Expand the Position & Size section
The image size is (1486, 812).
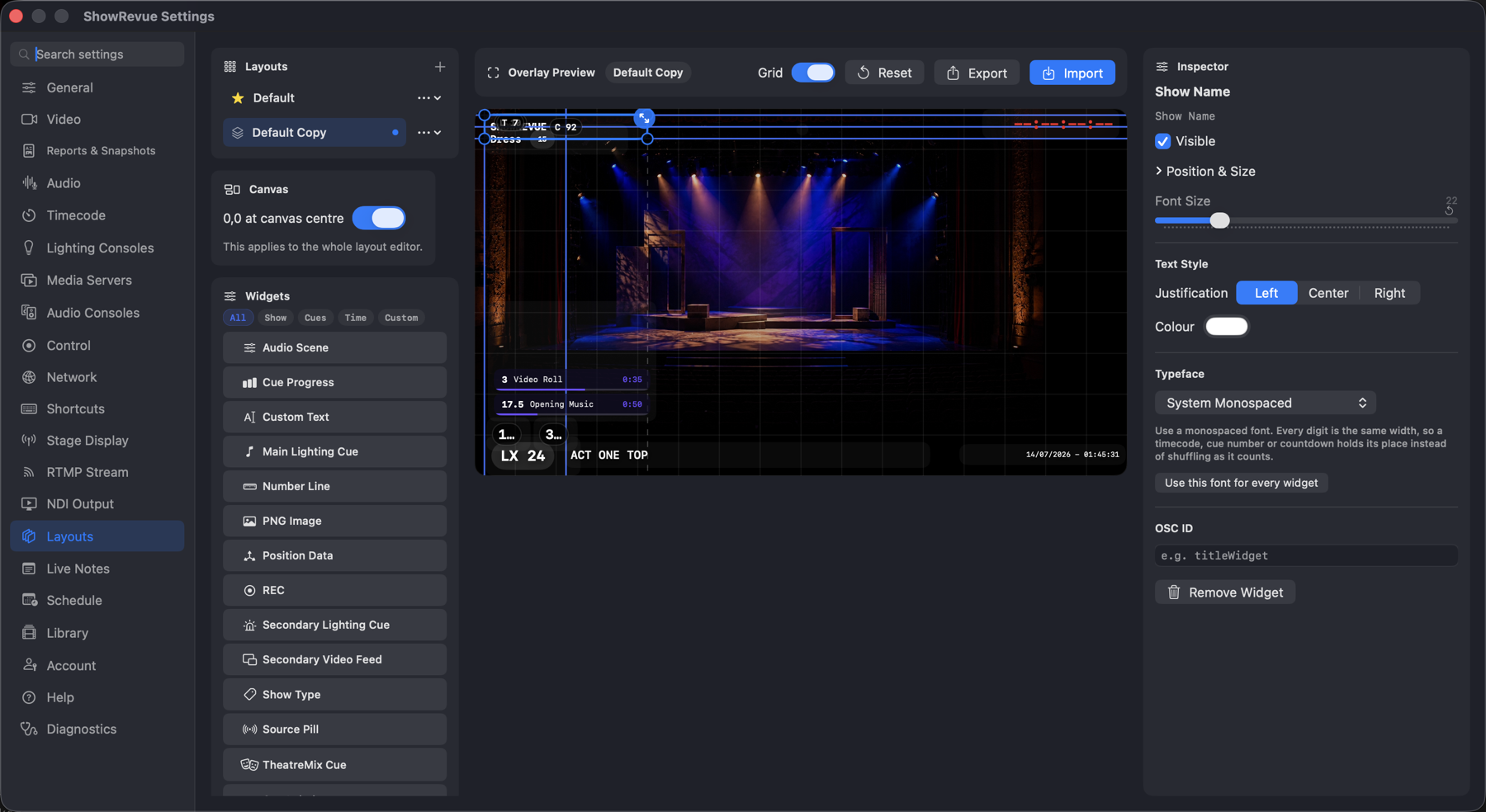click(x=1205, y=172)
